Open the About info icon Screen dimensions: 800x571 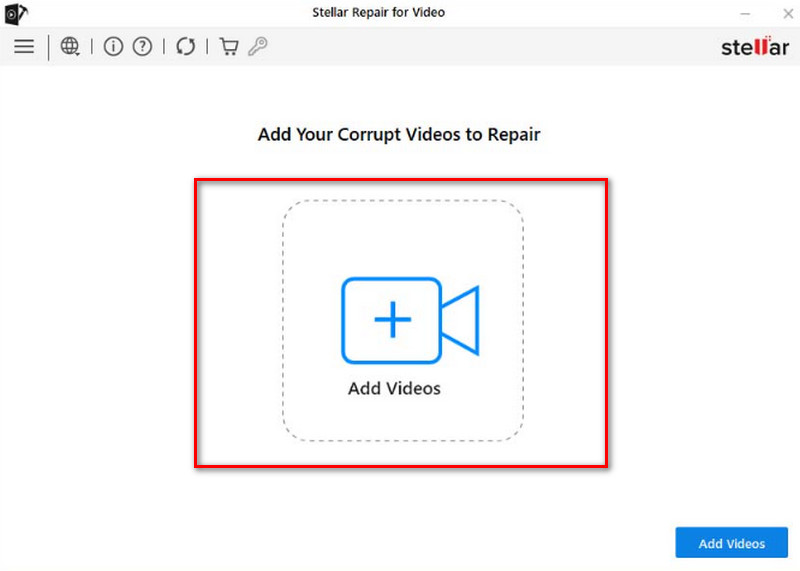pyautogui.click(x=113, y=47)
